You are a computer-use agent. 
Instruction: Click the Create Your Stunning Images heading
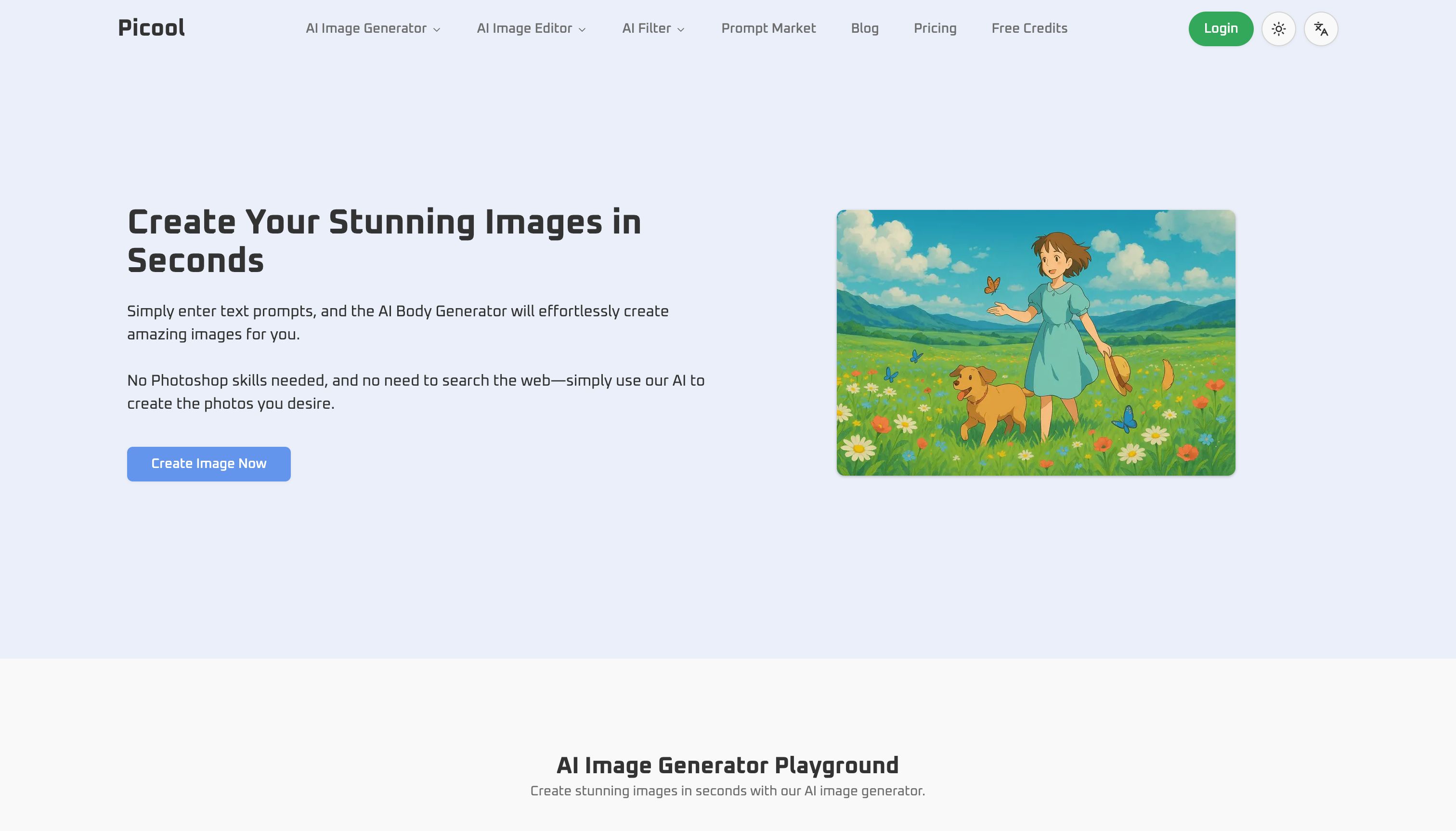tap(384, 241)
